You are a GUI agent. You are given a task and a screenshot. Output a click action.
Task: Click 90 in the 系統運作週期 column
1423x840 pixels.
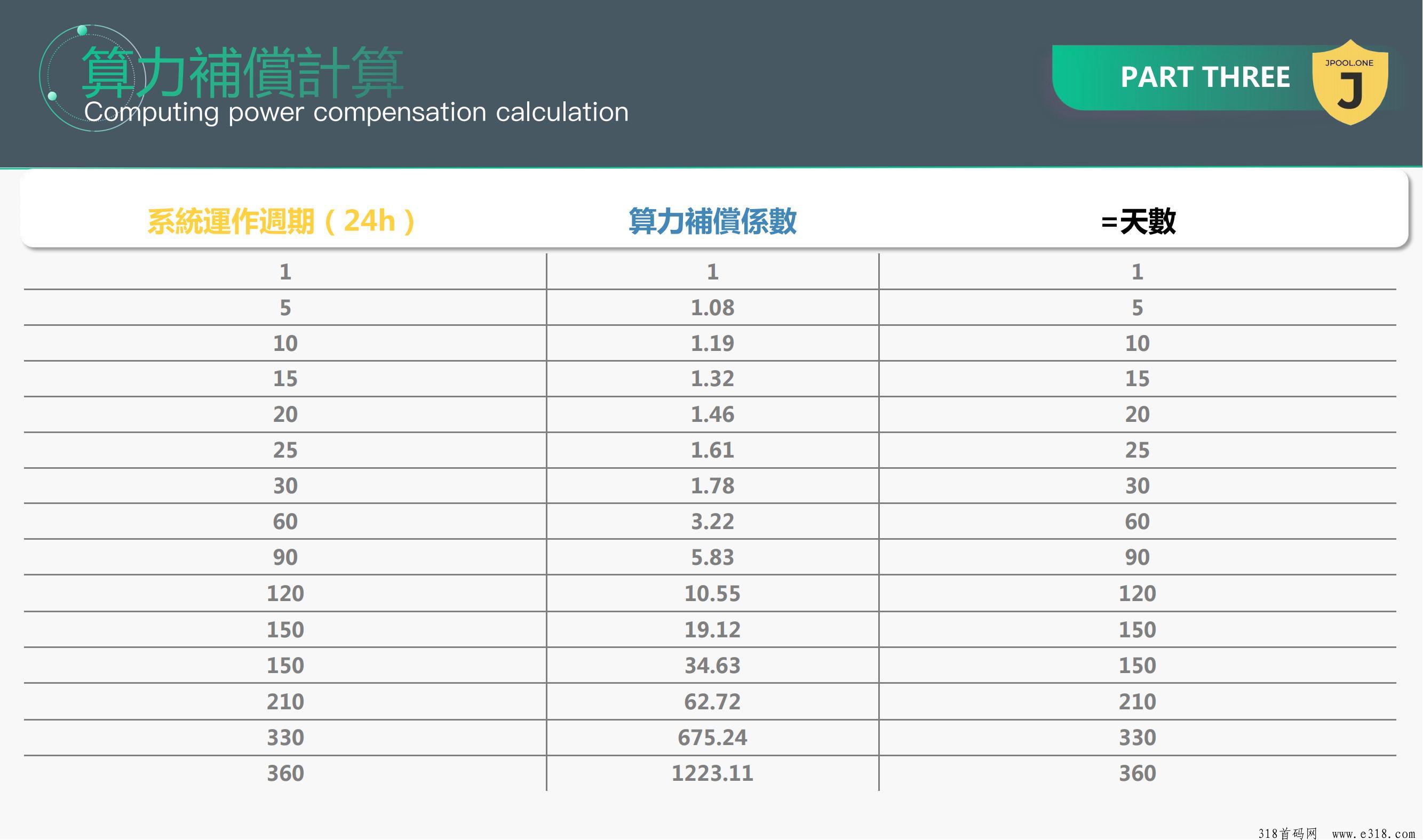pos(285,557)
